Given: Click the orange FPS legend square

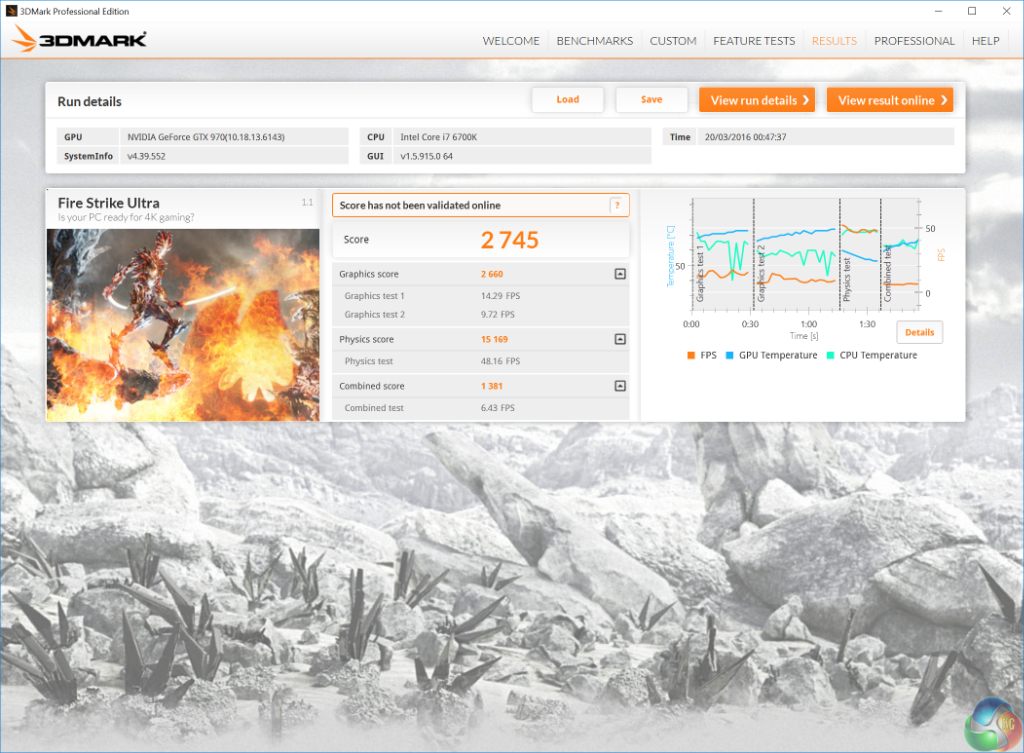Looking at the screenshot, I should point(691,355).
